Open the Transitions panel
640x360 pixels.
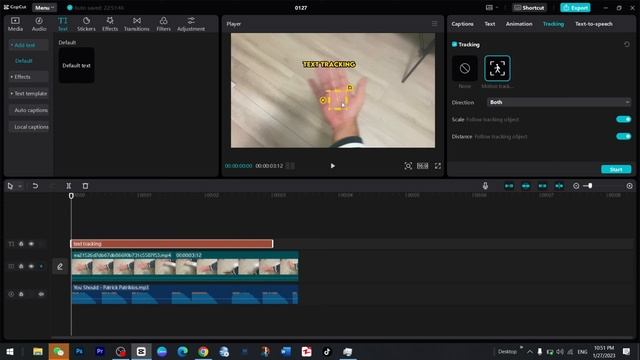pos(137,24)
